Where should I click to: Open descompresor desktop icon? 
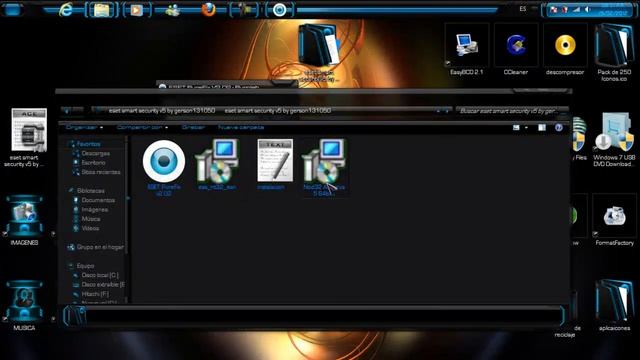pos(565,50)
